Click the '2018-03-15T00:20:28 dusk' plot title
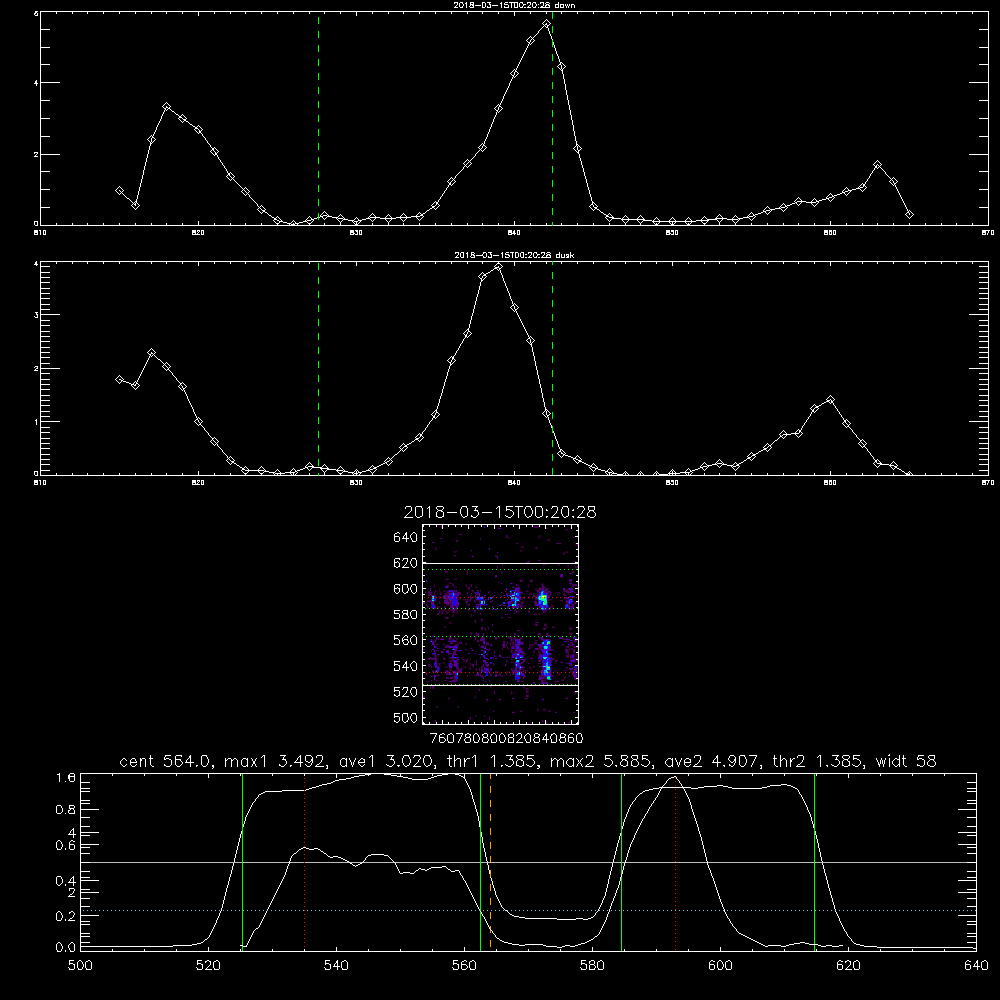Viewport: 1000px width, 1000px height. [x=514, y=255]
